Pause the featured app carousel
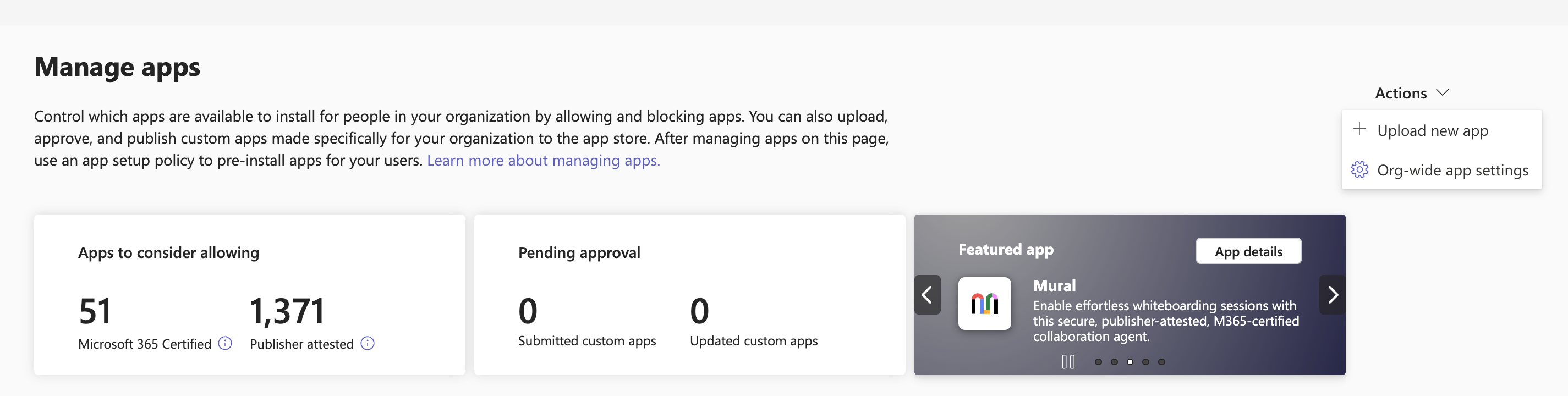Screen dimensions: 1568x396 point(1068,362)
